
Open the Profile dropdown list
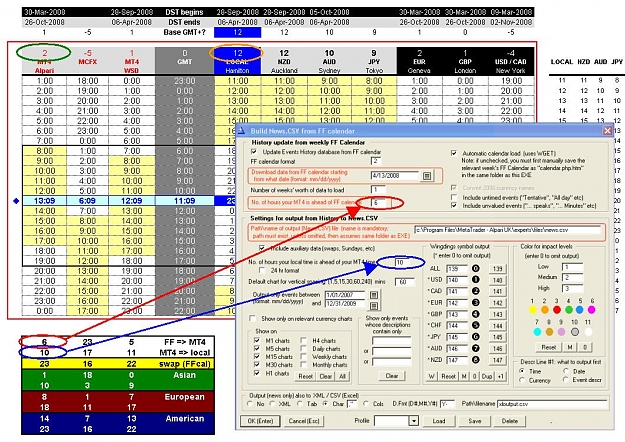click(x=414, y=421)
